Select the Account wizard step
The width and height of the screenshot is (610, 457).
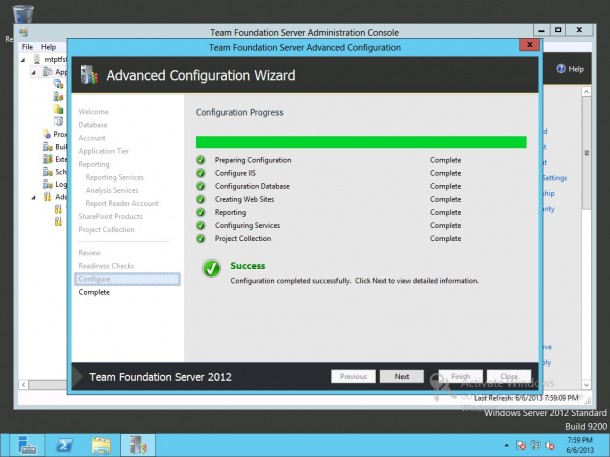(x=92, y=138)
